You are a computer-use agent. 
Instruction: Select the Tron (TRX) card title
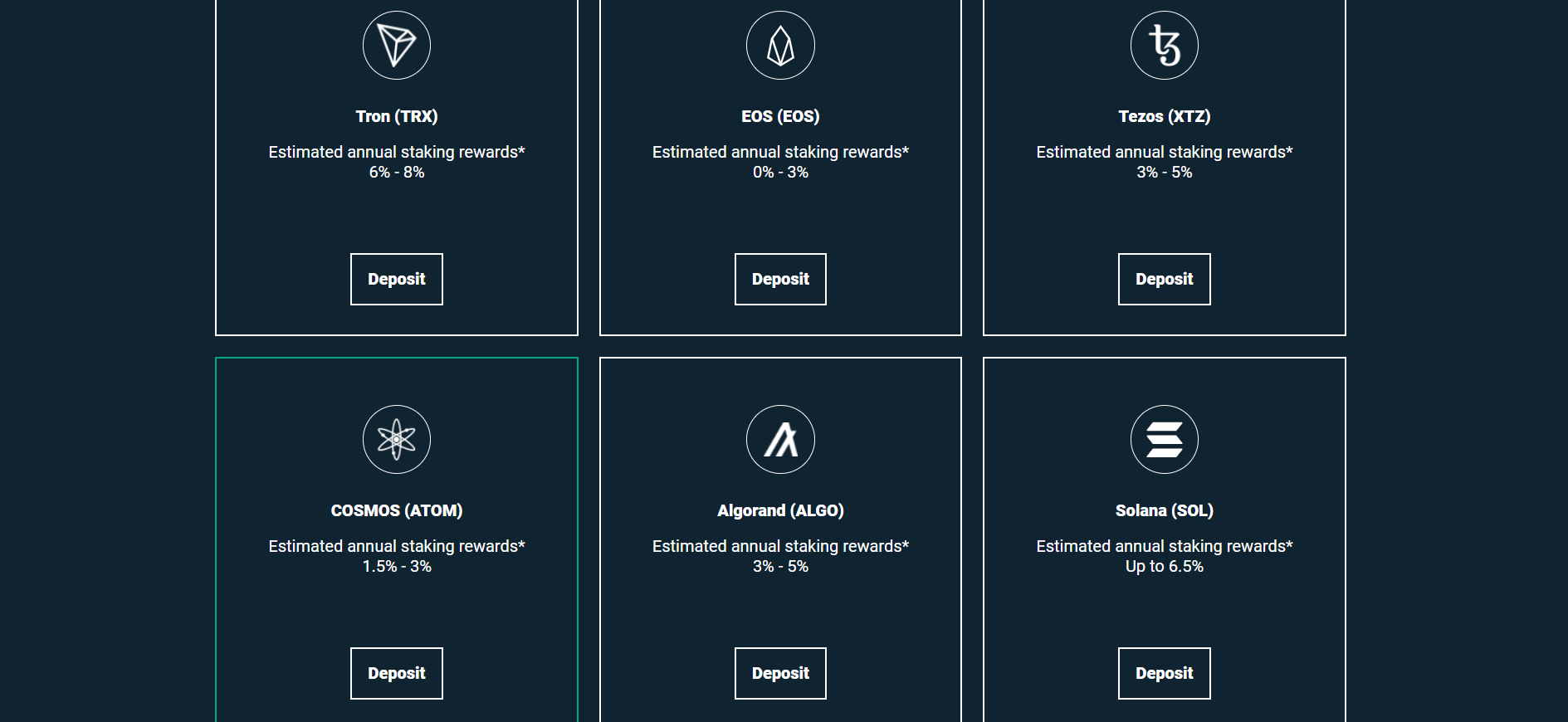pos(397,116)
